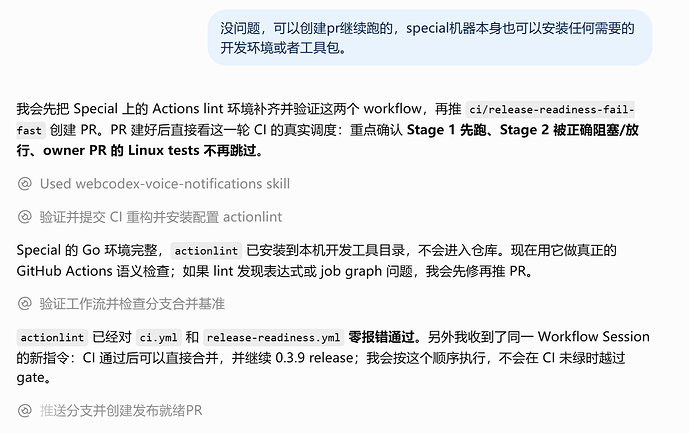Click the GitHub Actions 语义检查 sentence
This screenshot has height=433, width=689.
93,271
